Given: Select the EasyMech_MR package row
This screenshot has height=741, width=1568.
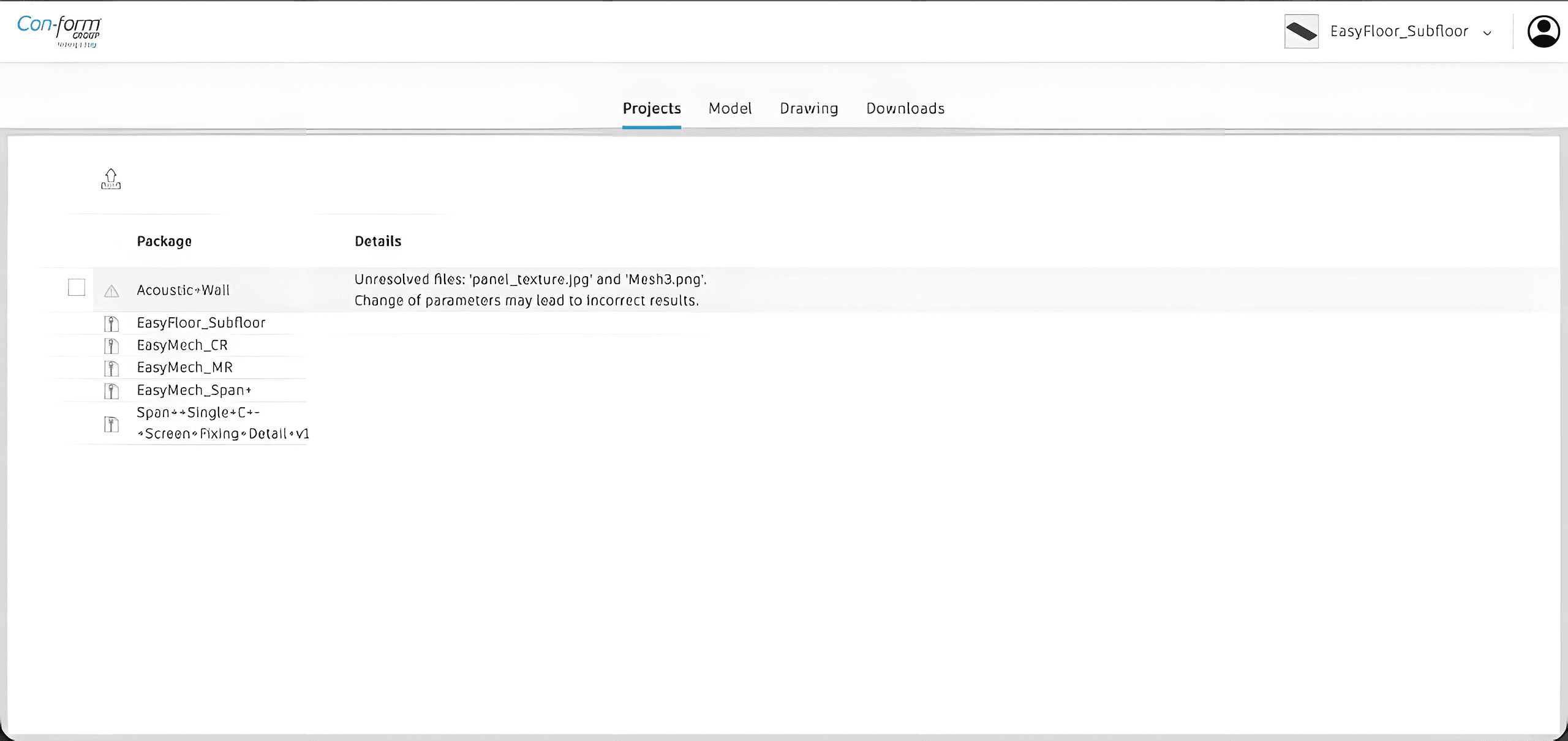Looking at the screenshot, I should pyautogui.click(x=185, y=367).
